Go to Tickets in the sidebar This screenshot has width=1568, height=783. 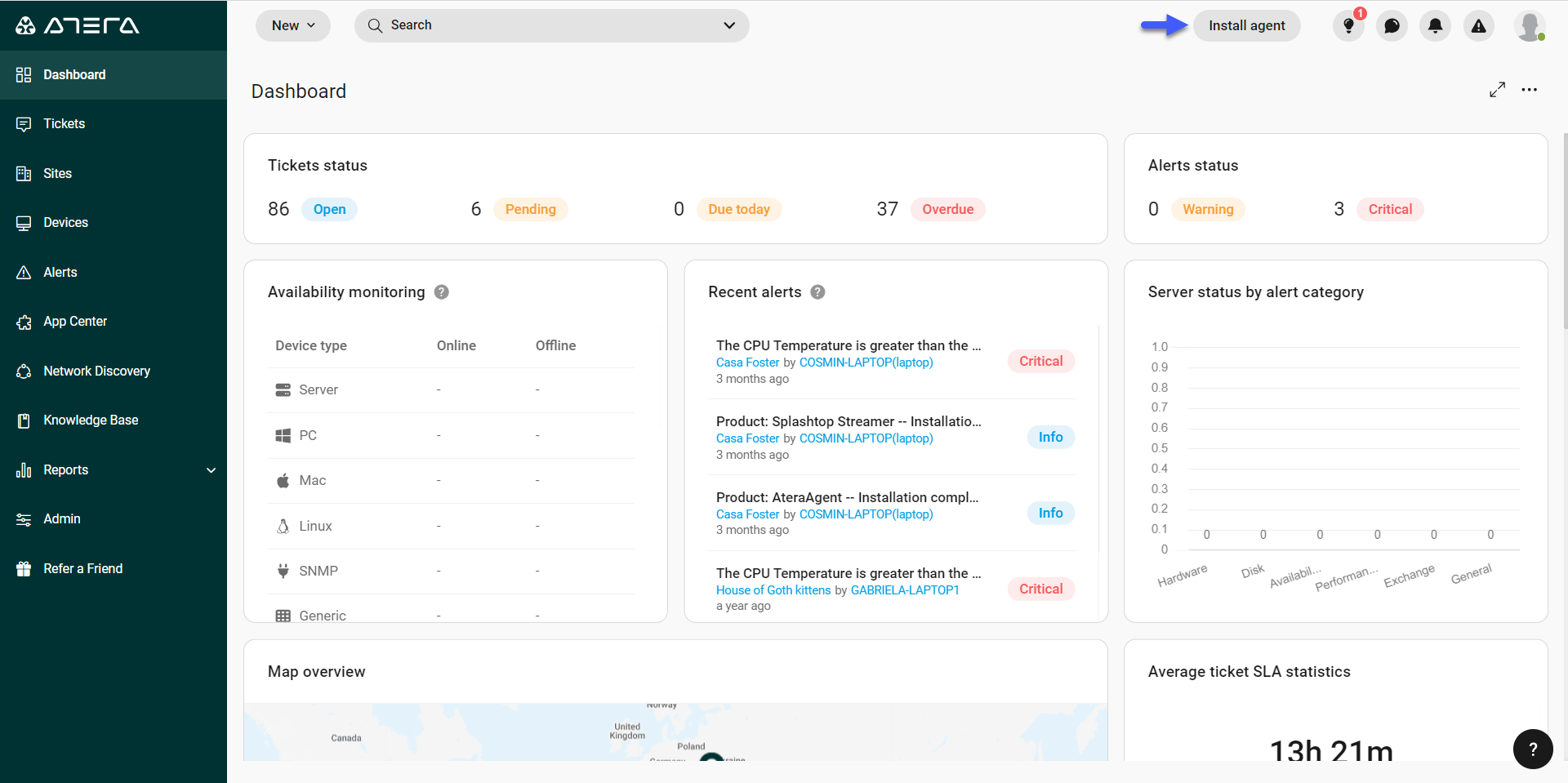coord(64,124)
